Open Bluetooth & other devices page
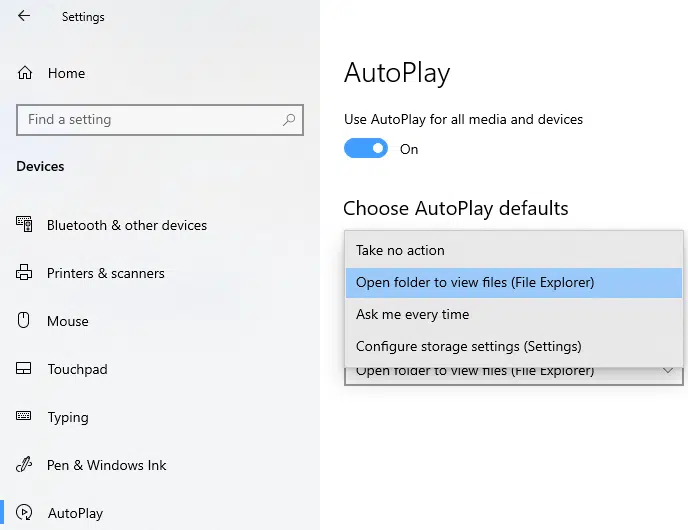 (127, 225)
